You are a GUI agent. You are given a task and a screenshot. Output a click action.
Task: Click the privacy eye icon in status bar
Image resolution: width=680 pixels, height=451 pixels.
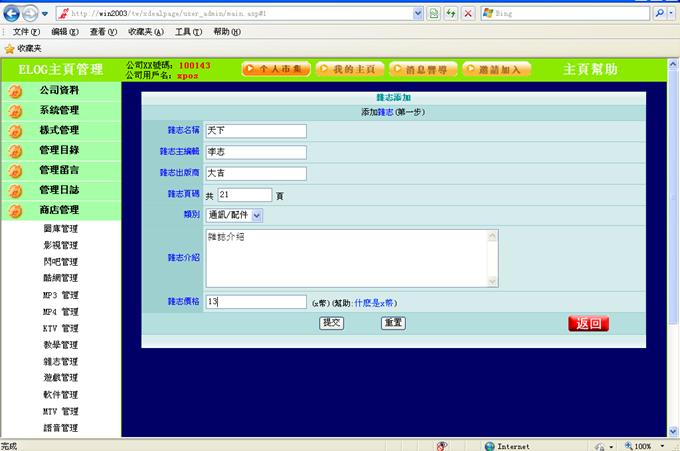(x=441, y=445)
